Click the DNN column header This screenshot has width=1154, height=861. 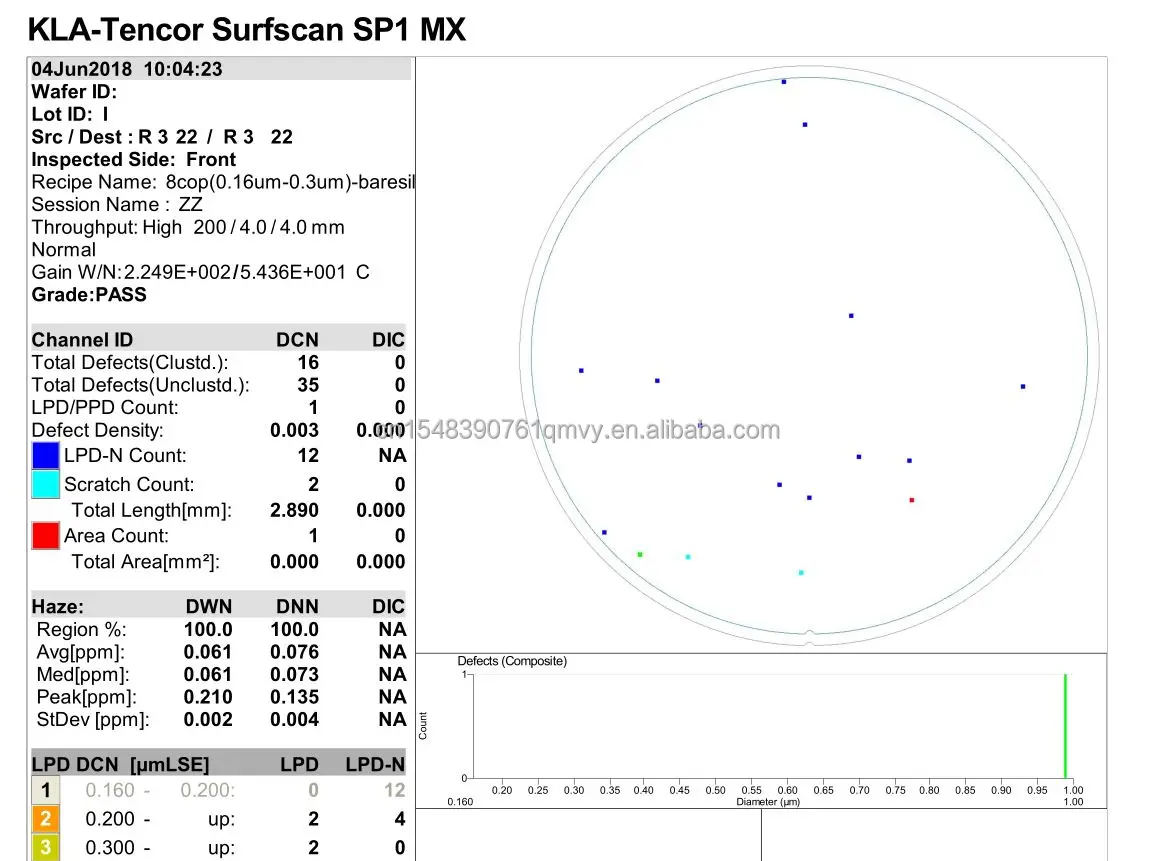(297, 606)
